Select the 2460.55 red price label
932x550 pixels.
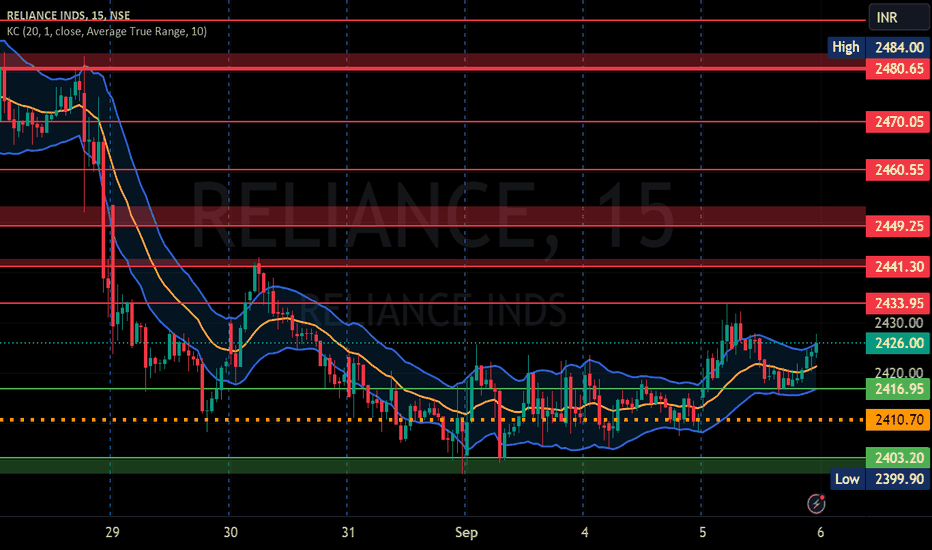click(x=899, y=170)
